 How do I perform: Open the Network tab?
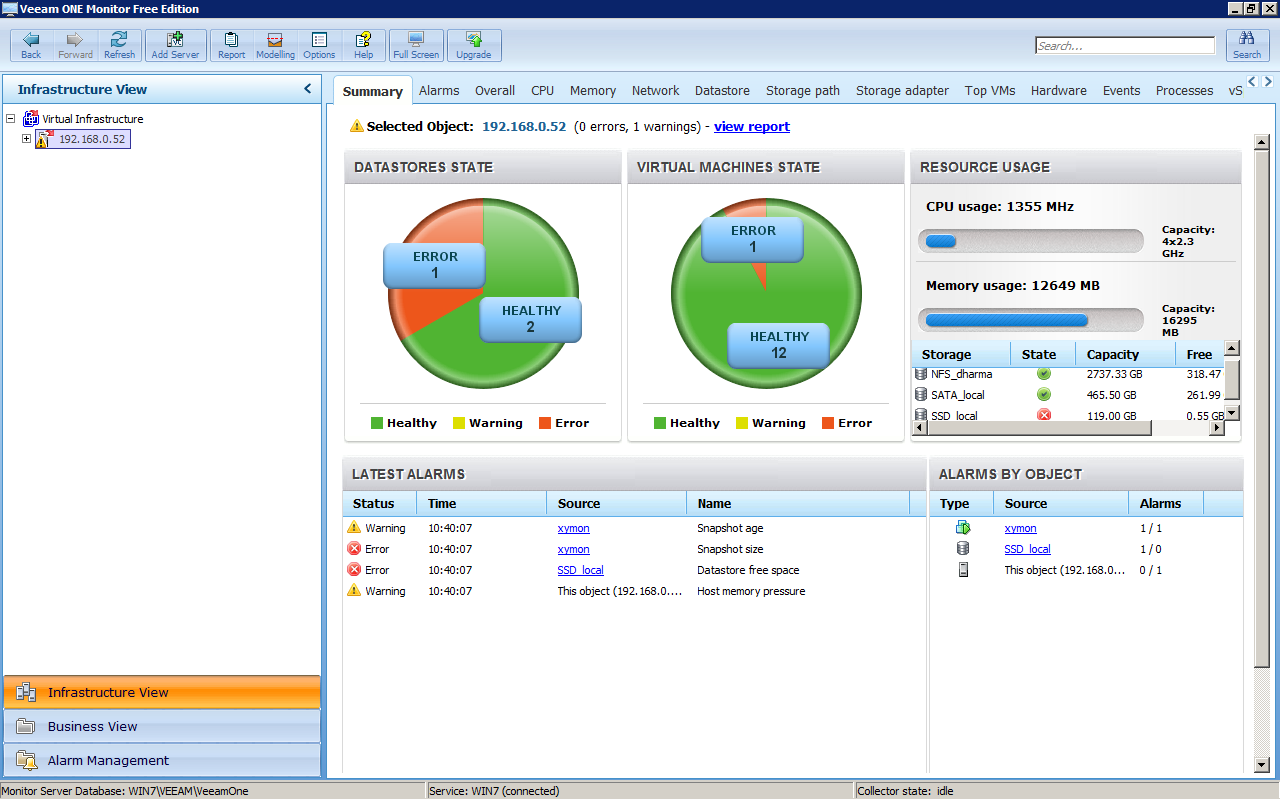pyautogui.click(x=656, y=91)
